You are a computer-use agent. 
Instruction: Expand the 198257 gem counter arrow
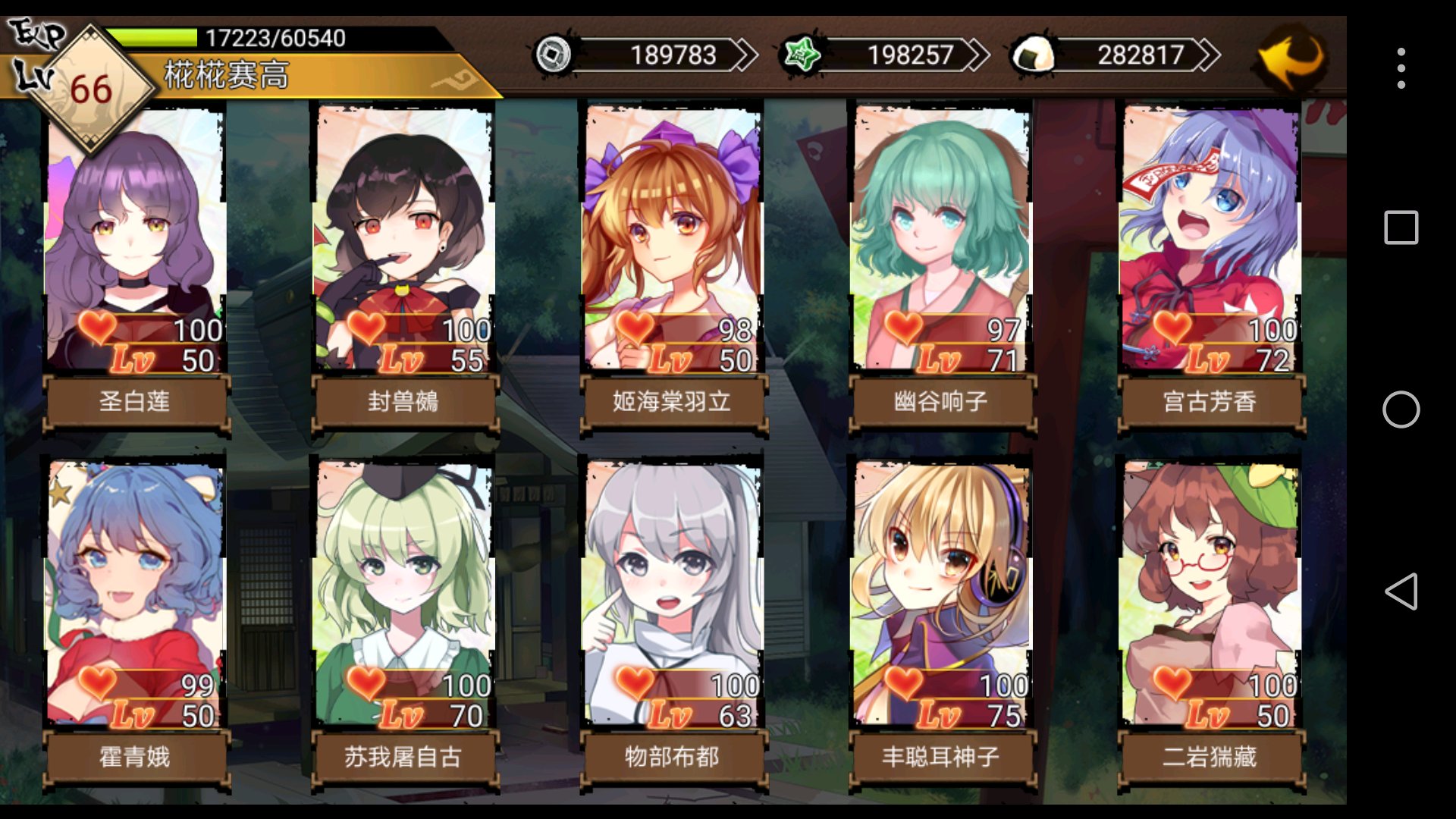pos(977,55)
